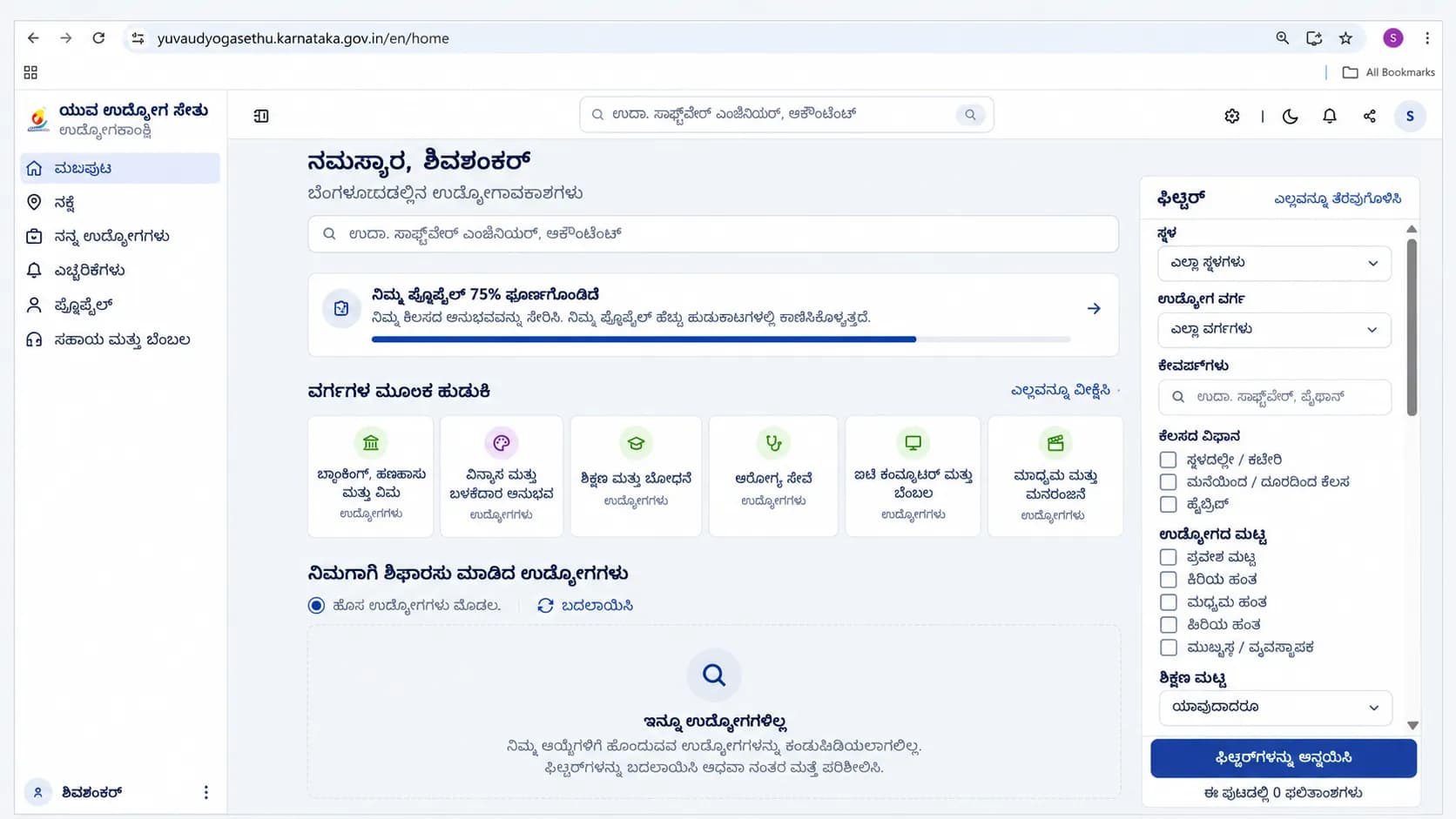Focus the keywords ಕೀವರ್ಡ್‌ಗಳು filter input

point(1274,397)
